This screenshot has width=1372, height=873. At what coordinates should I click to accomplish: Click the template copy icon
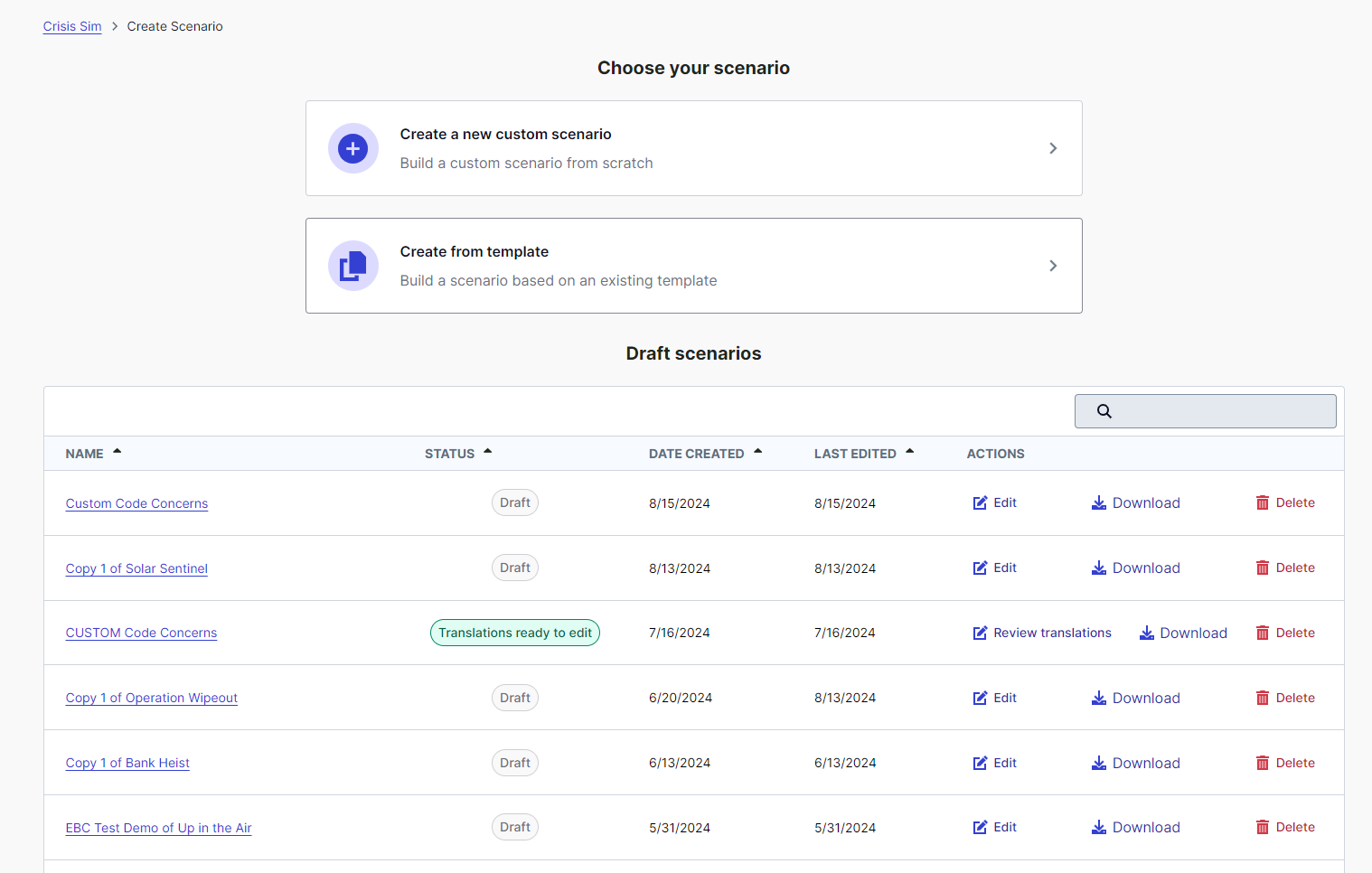point(352,266)
